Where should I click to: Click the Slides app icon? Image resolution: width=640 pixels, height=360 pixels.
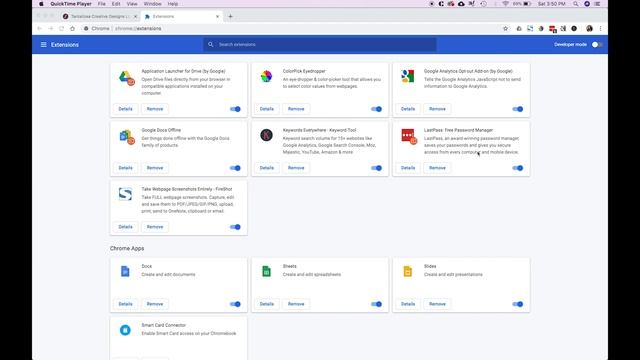click(x=407, y=271)
